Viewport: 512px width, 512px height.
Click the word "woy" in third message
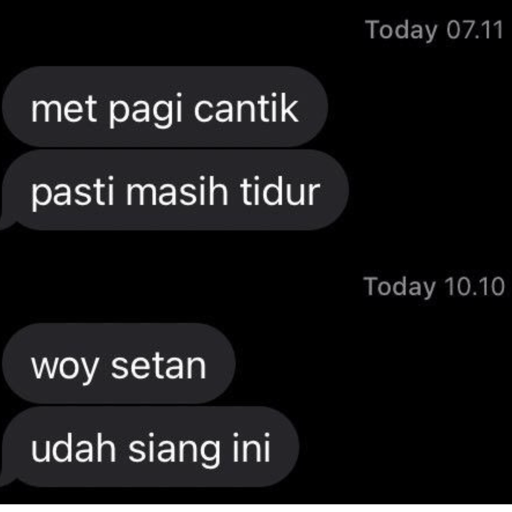[x=65, y=369]
